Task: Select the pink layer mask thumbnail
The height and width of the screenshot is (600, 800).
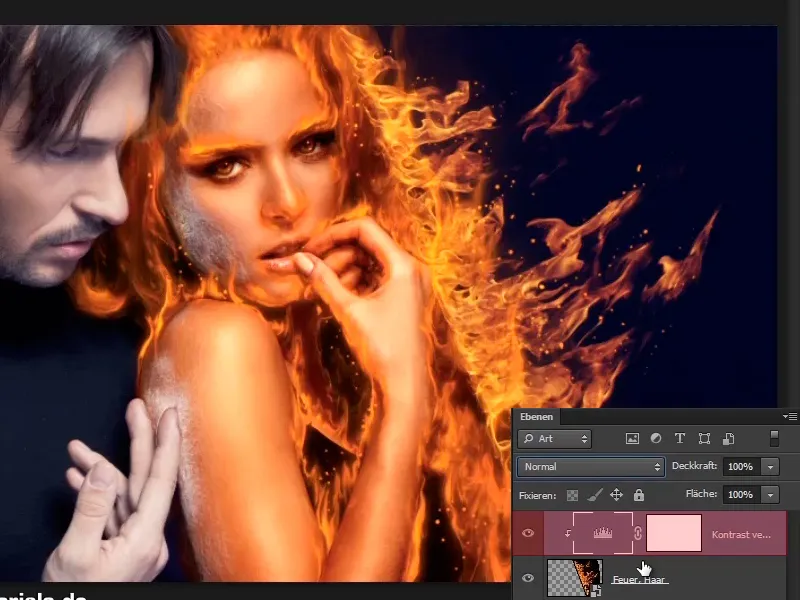Action: coord(674,533)
